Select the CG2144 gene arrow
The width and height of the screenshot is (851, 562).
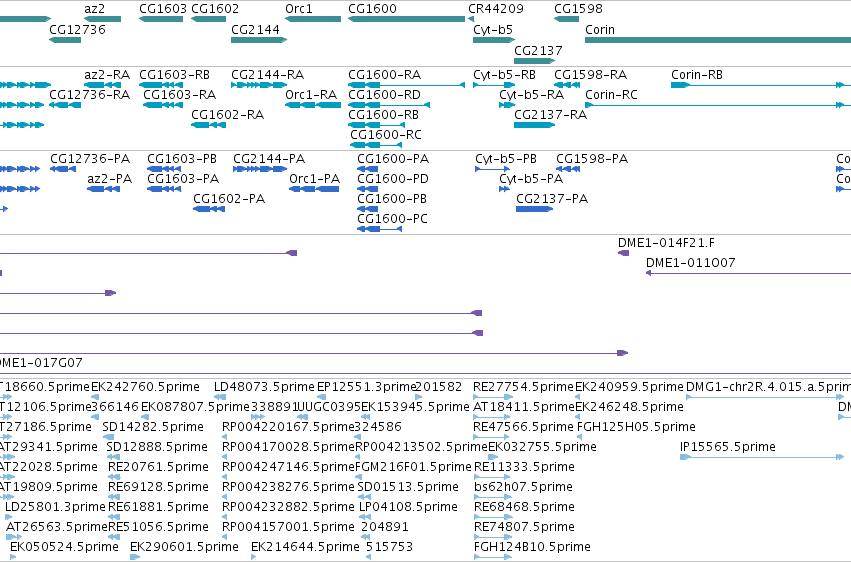click(259, 40)
